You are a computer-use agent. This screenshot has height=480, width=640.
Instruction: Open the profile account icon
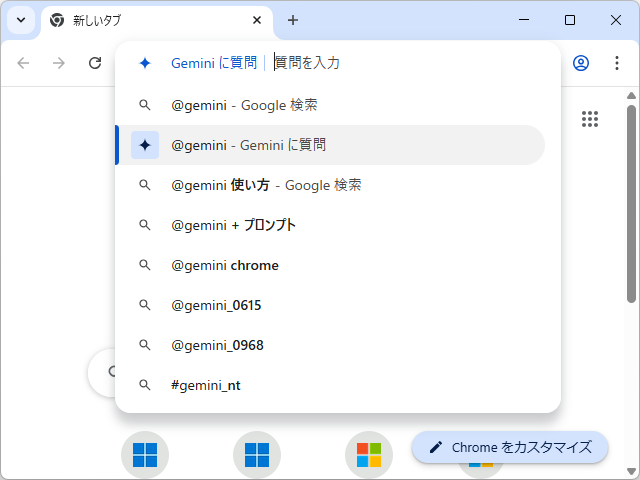point(581,63)
